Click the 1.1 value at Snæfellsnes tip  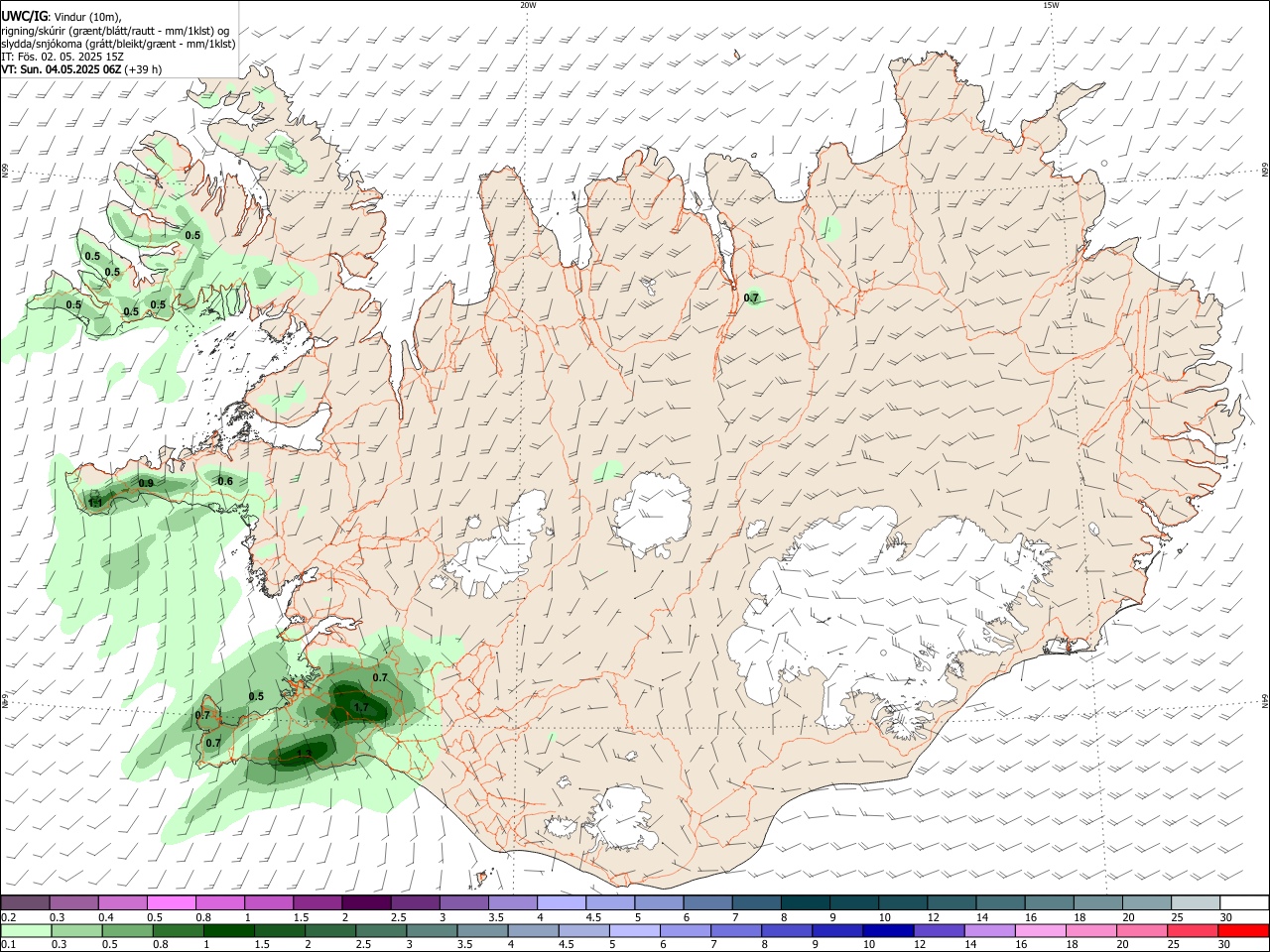pos(96,503)
